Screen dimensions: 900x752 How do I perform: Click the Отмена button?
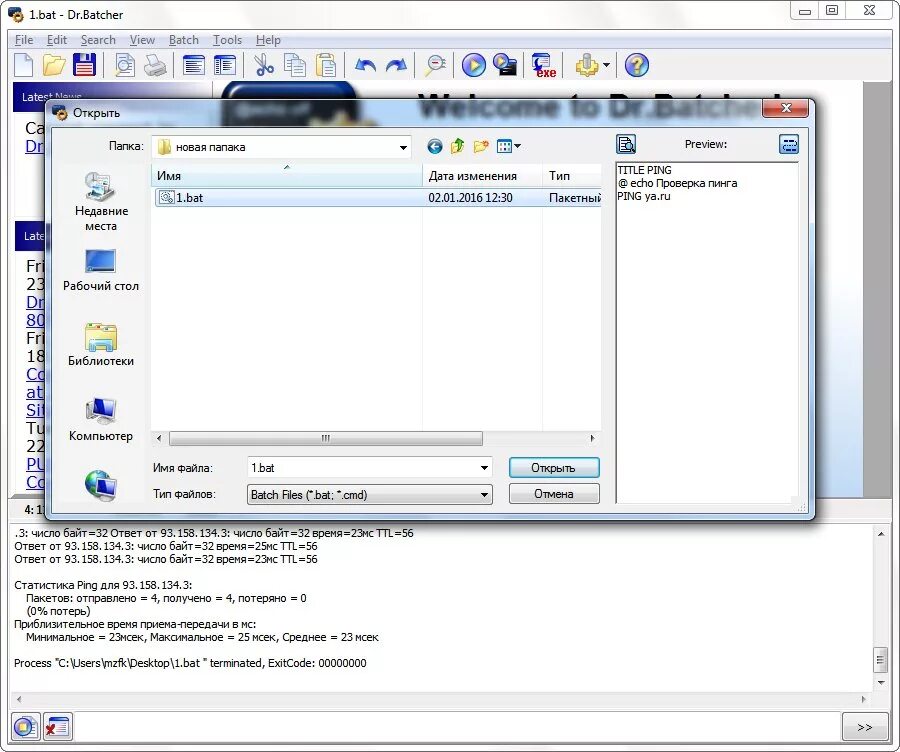[554, 494]
